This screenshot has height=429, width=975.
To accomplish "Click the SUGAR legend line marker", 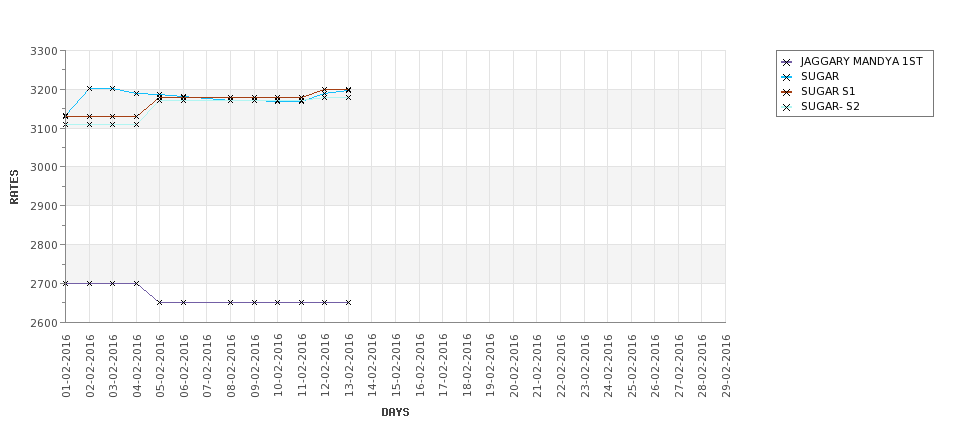I will click(786, 77).
